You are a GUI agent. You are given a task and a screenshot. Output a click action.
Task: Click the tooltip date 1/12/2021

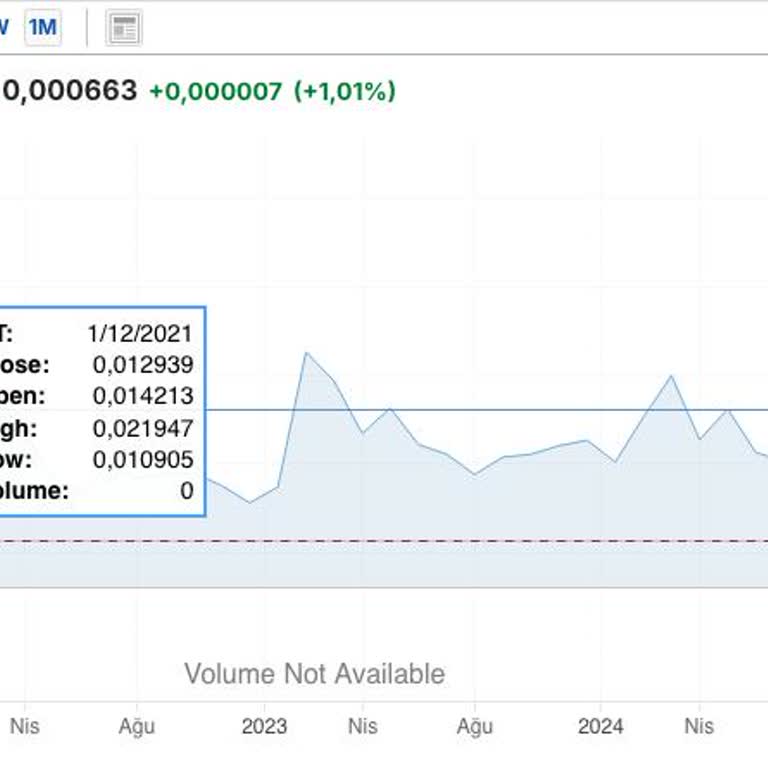coord(140,334)
